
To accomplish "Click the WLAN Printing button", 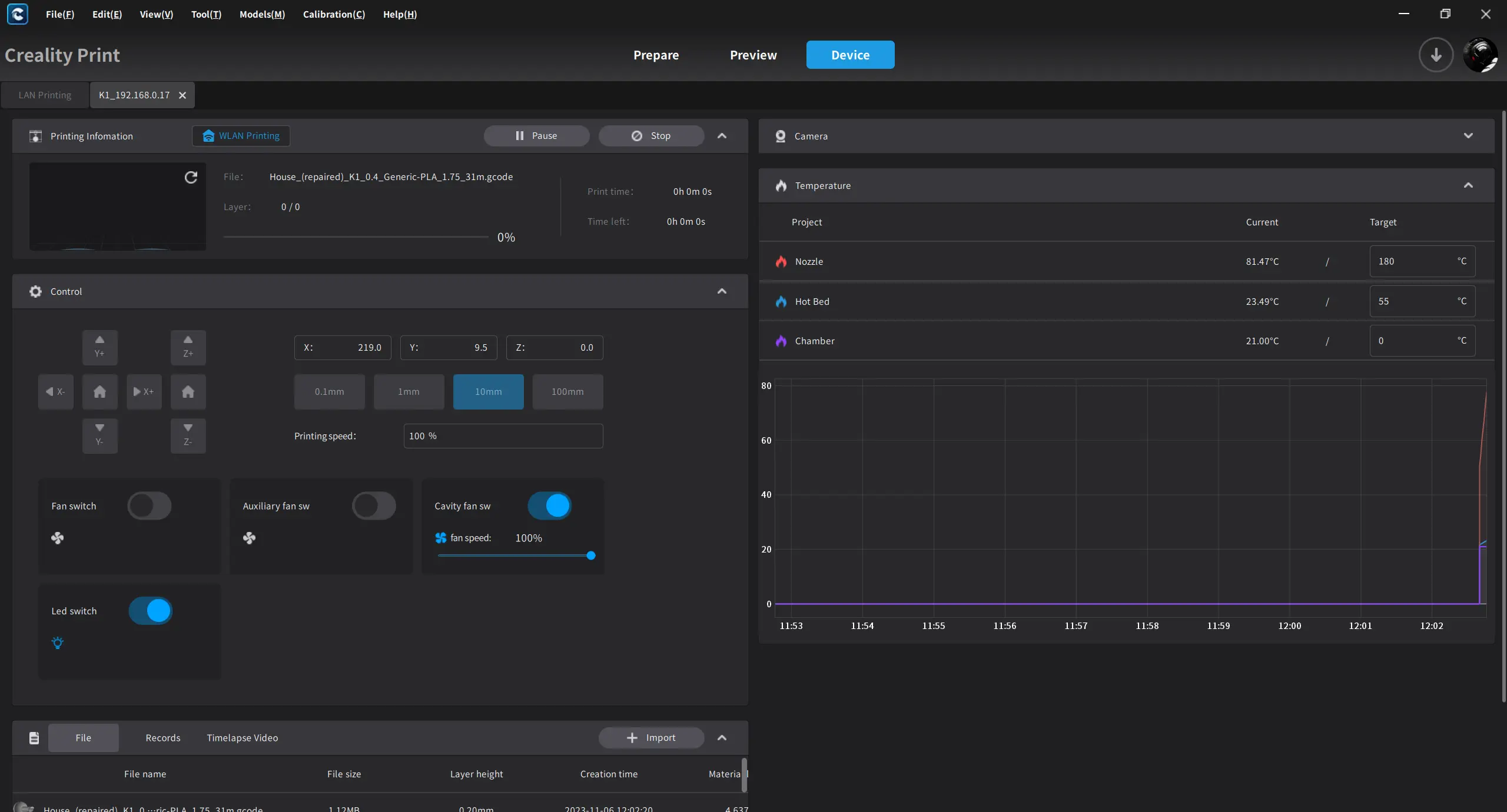I will point(241,136).
